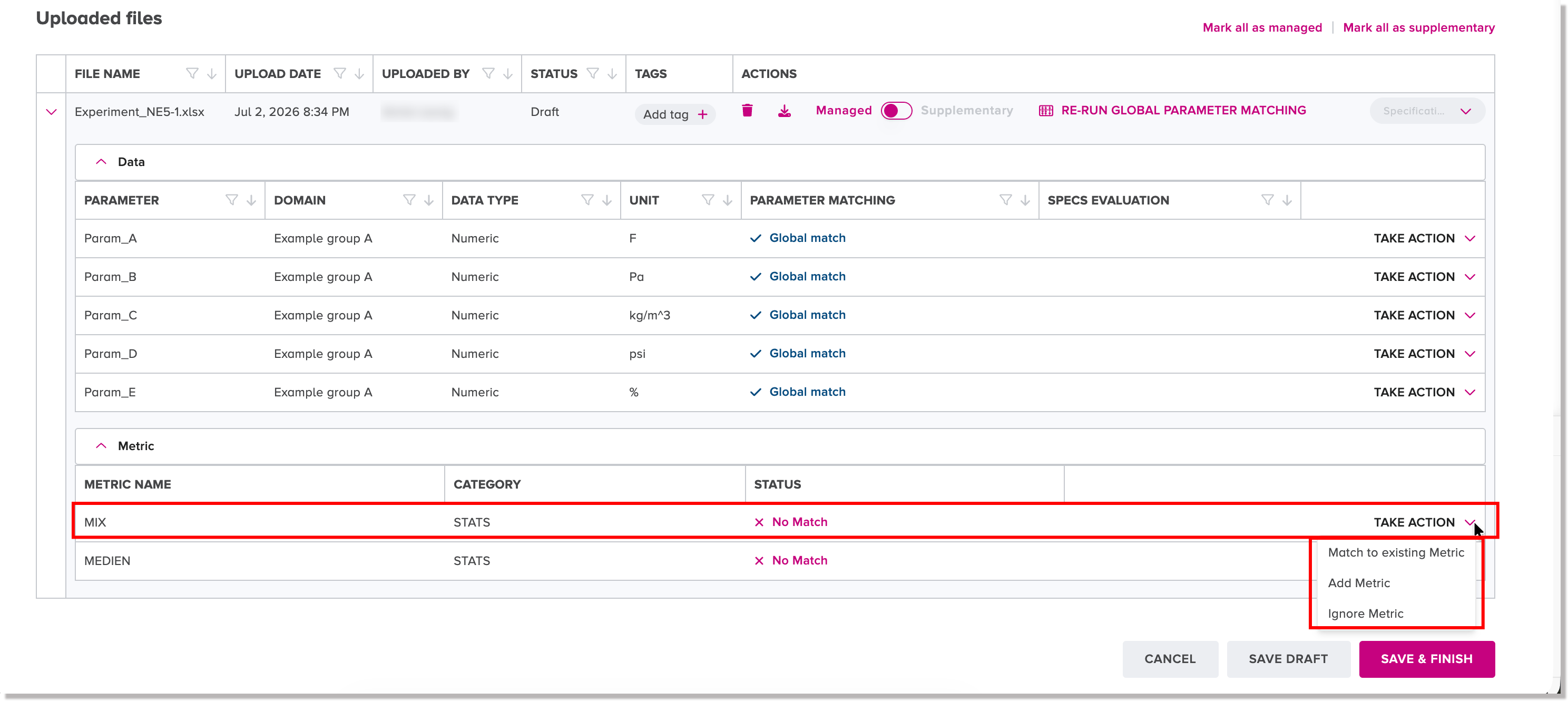Viewport: 1568px width, 701px height.
Task: Sort the Domain column arrow
Action: click(x=428, y=200)
